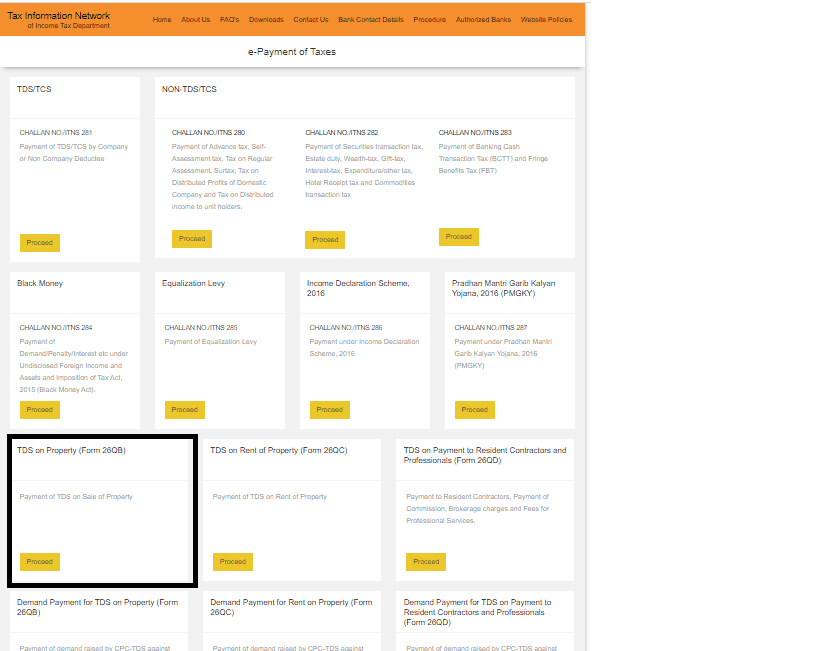Viewport: 819px width, 651px height.
Task: Proceed with Challan ITNS 281 for TDS/TCS
Action: coord(40,243)
